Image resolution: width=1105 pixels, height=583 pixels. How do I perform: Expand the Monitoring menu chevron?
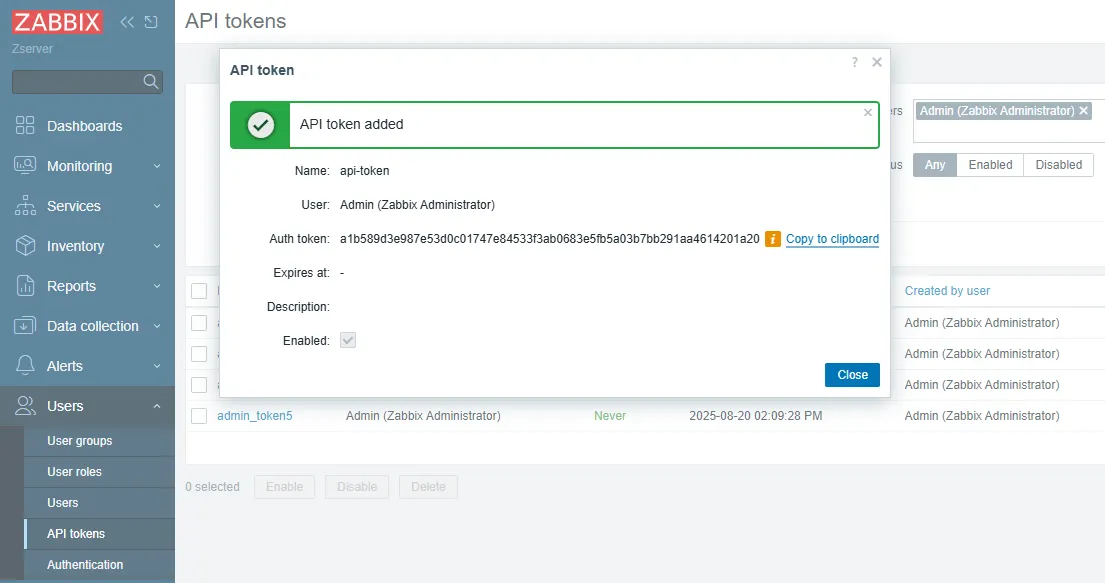[x=157, y=166]
